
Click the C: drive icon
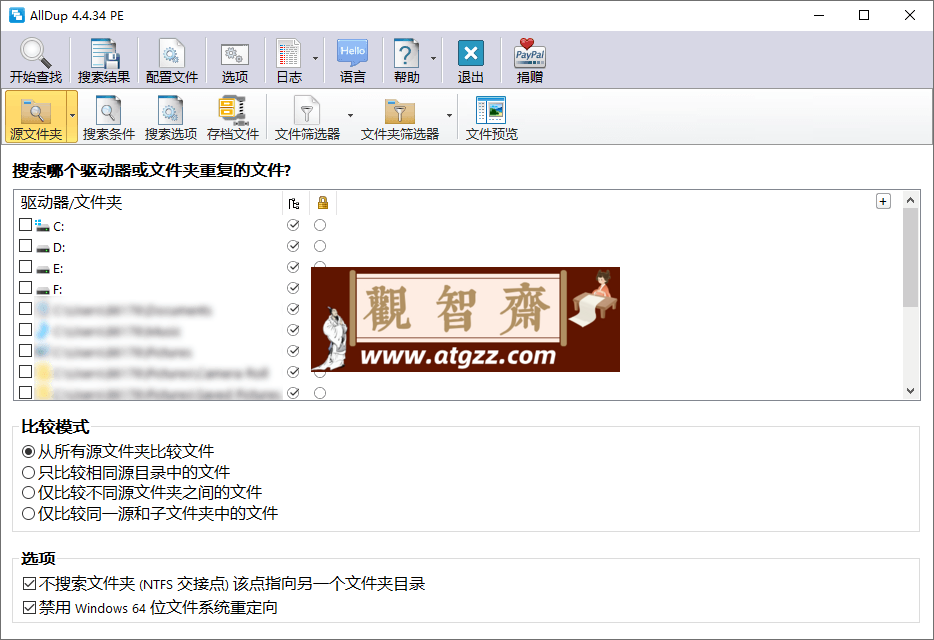[x=42, y=226]
